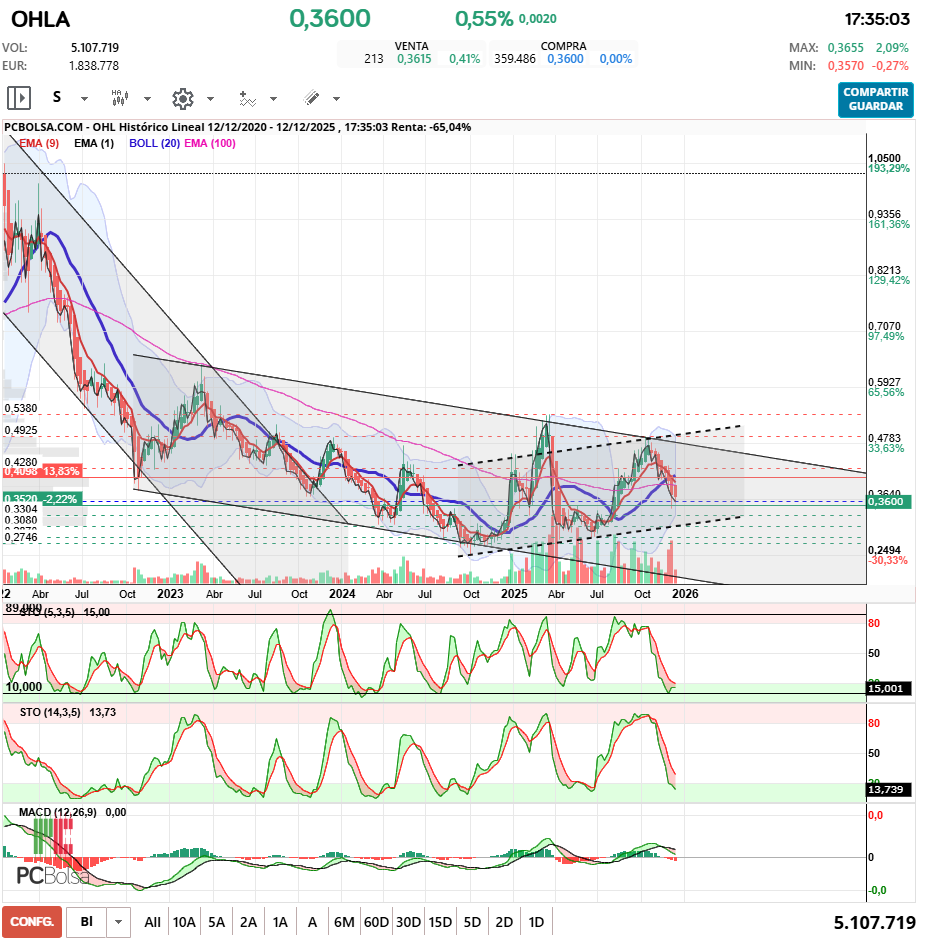Screen dimensions: 929x943
Task: Click the 13,739 stochastic value tag
Action: click(x=889, y=789)
